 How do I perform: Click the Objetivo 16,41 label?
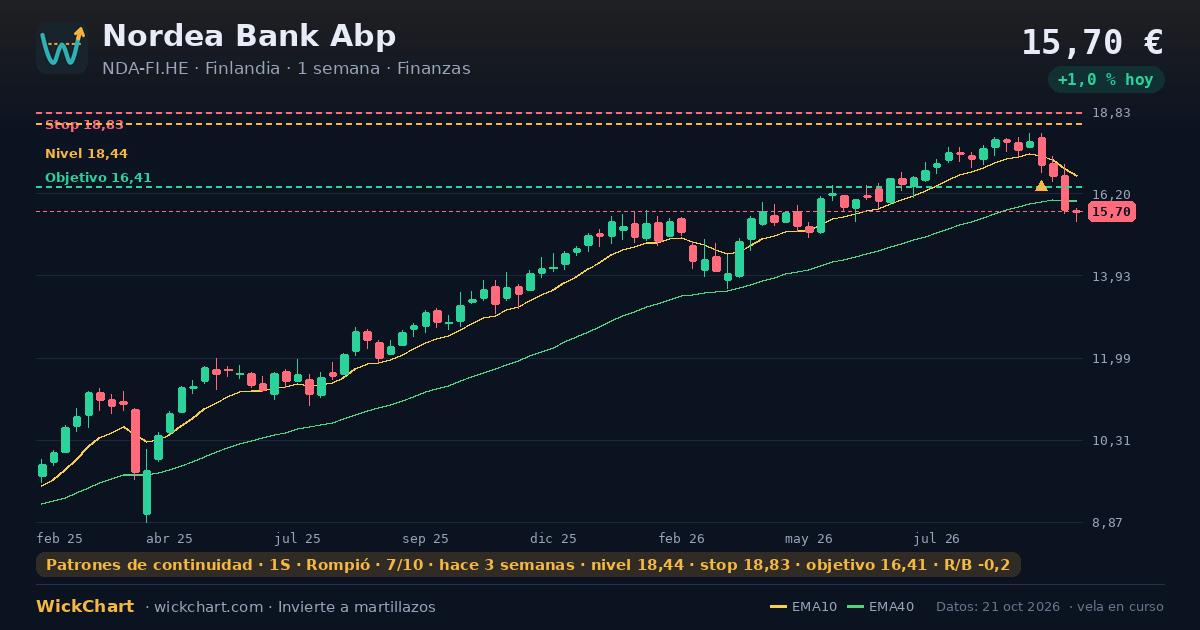coord(98,178)
